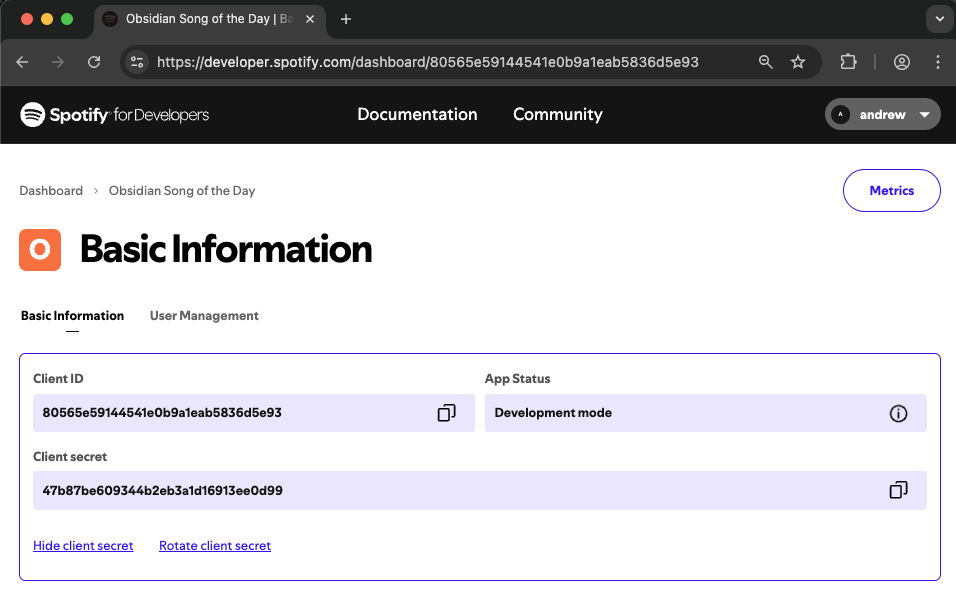Click the Development mode status text
This screenshot has width=956, height=590.
tap(553, 413)
